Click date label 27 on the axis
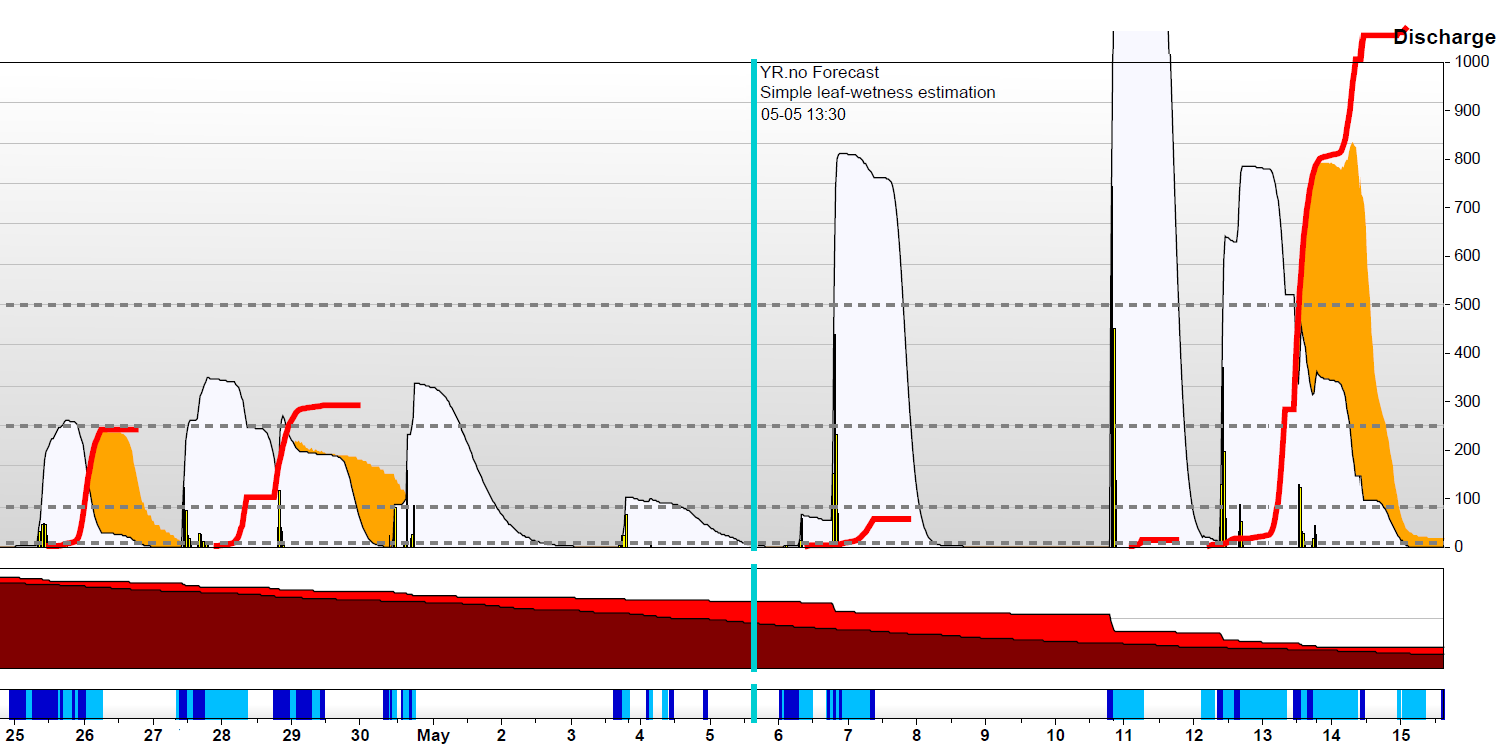Viewport: 1497px width, 750px height. 153,736
